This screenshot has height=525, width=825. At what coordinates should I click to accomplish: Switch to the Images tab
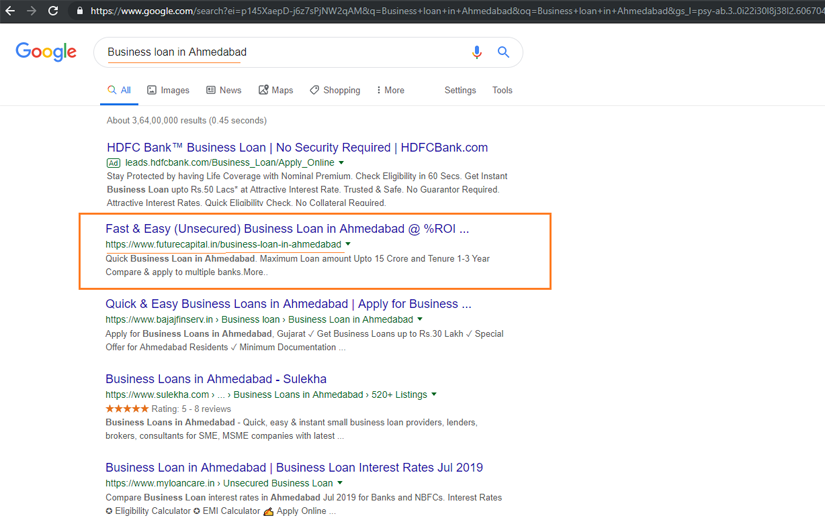point(168,90)
